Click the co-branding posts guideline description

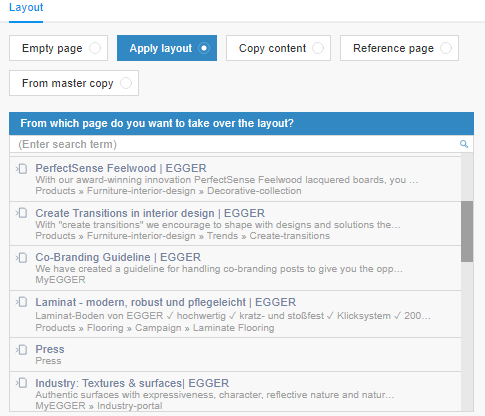pos(219,269)
